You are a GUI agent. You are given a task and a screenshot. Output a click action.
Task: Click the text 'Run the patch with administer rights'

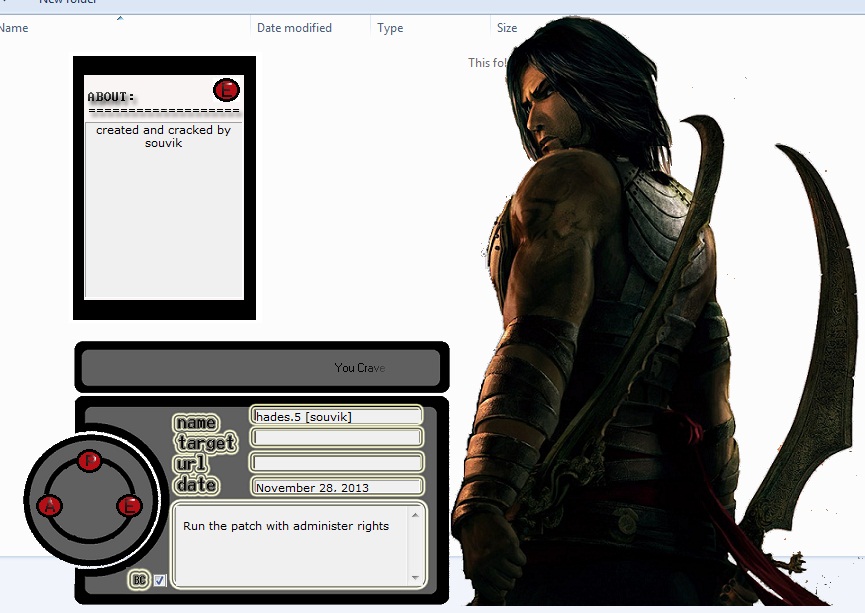click(286, 526)
